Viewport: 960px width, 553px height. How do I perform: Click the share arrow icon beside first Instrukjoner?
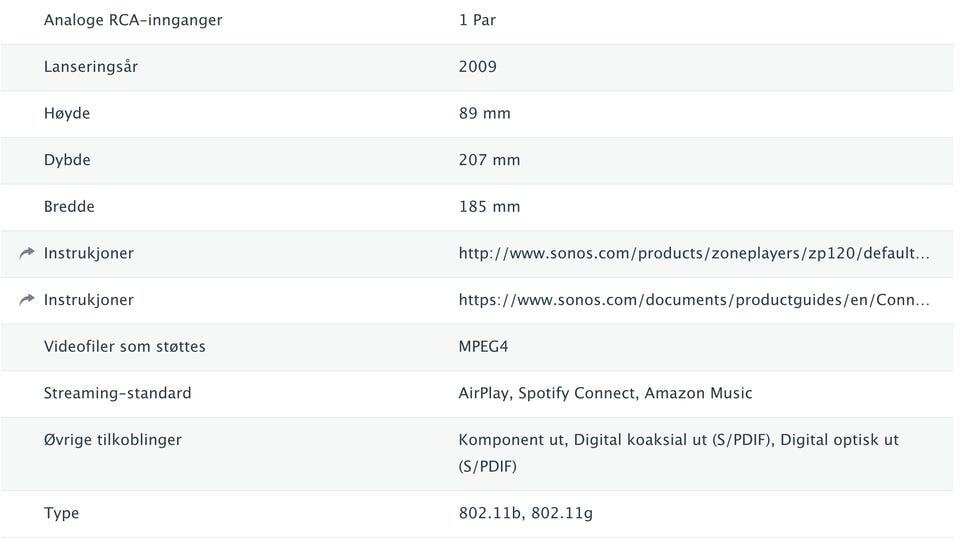pyautogui.click(x=27, y=254)
